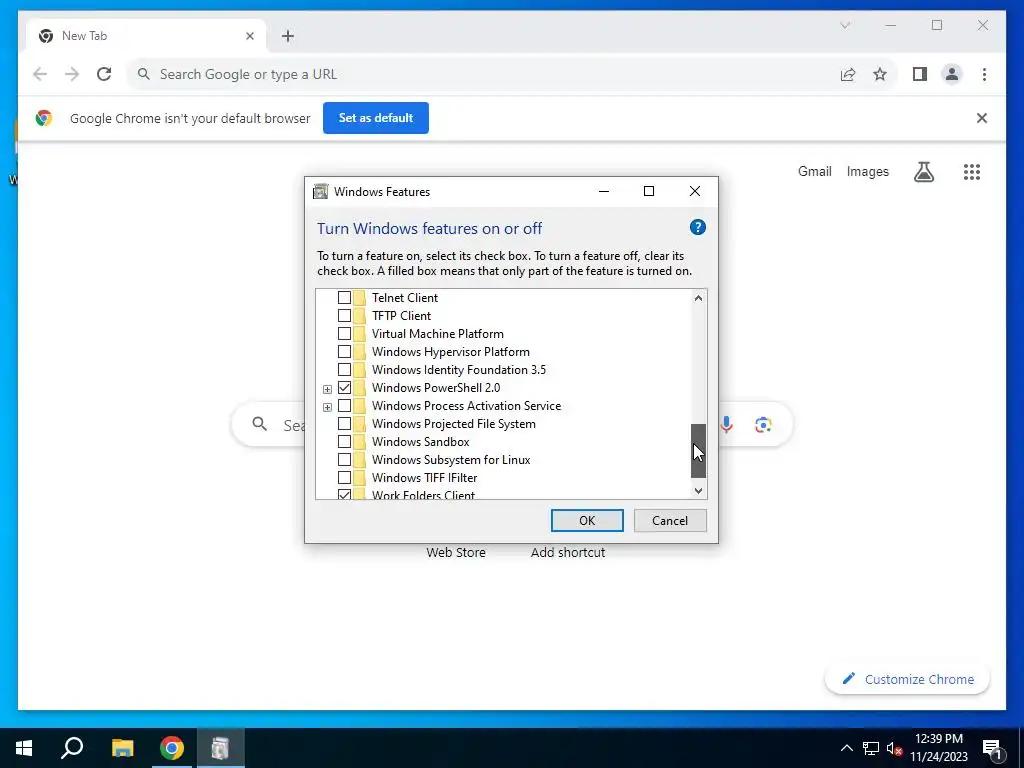Enable Windows Sandbox checkbox
Image resolution: width=1024 pixels, height=768 pixels.
coord(344,441)
